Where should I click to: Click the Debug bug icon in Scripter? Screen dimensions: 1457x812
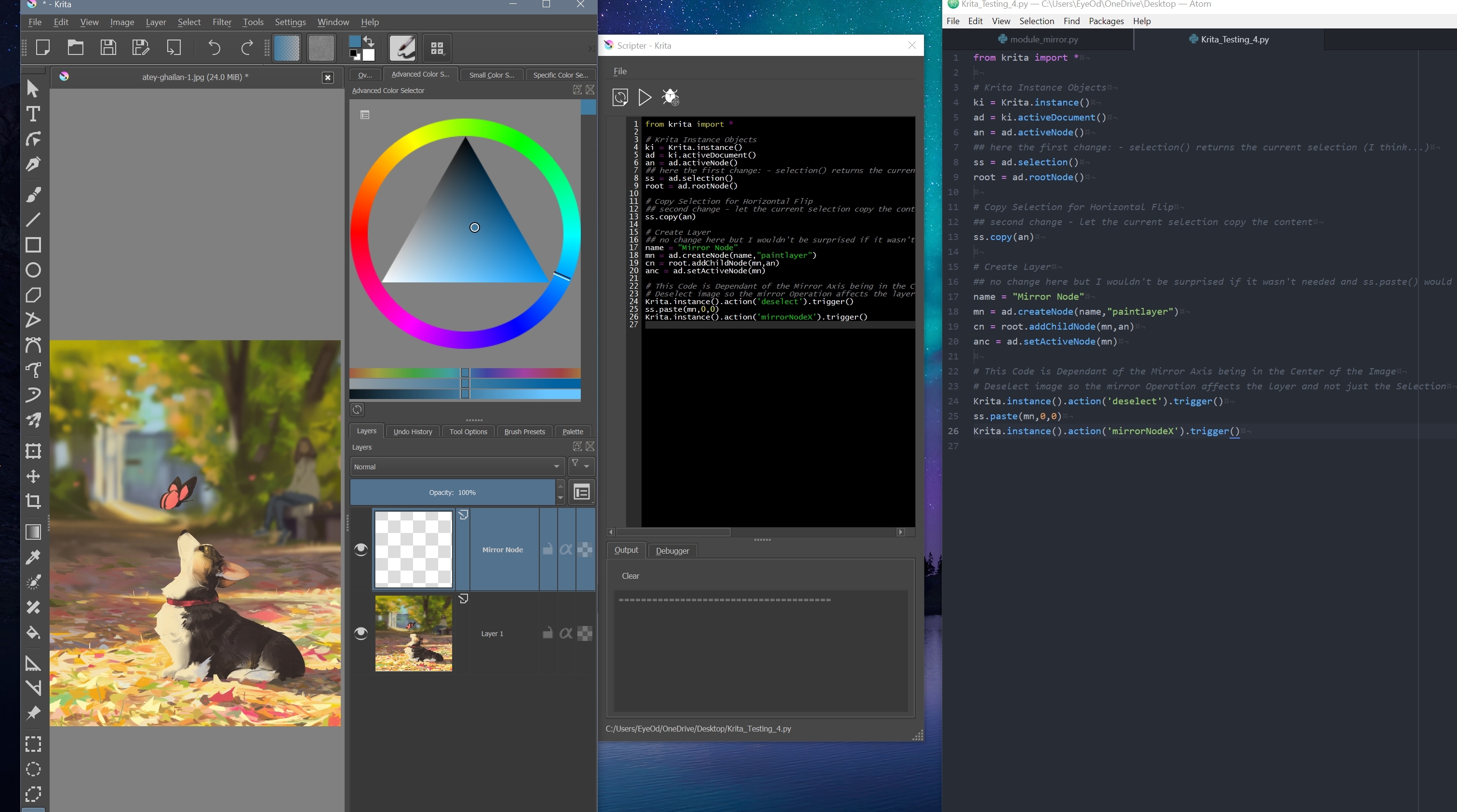point(670,97)
